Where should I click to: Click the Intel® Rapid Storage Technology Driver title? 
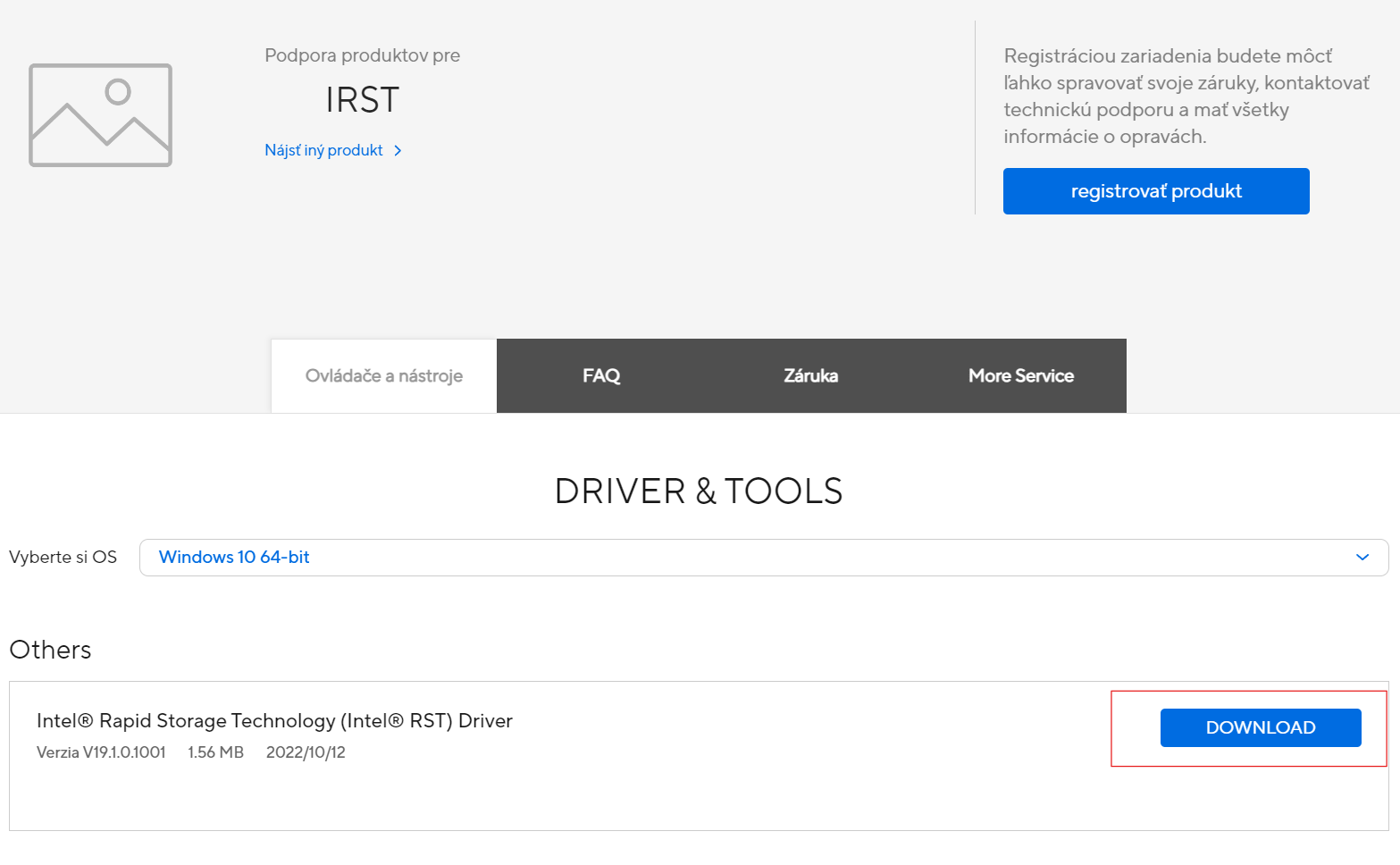point(274,720)
